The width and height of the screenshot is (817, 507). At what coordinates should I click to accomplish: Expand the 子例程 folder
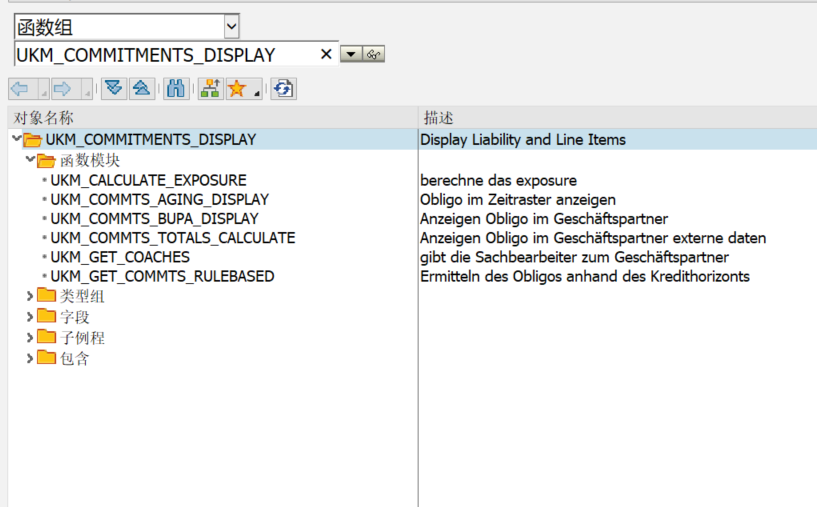coord(30,338)
